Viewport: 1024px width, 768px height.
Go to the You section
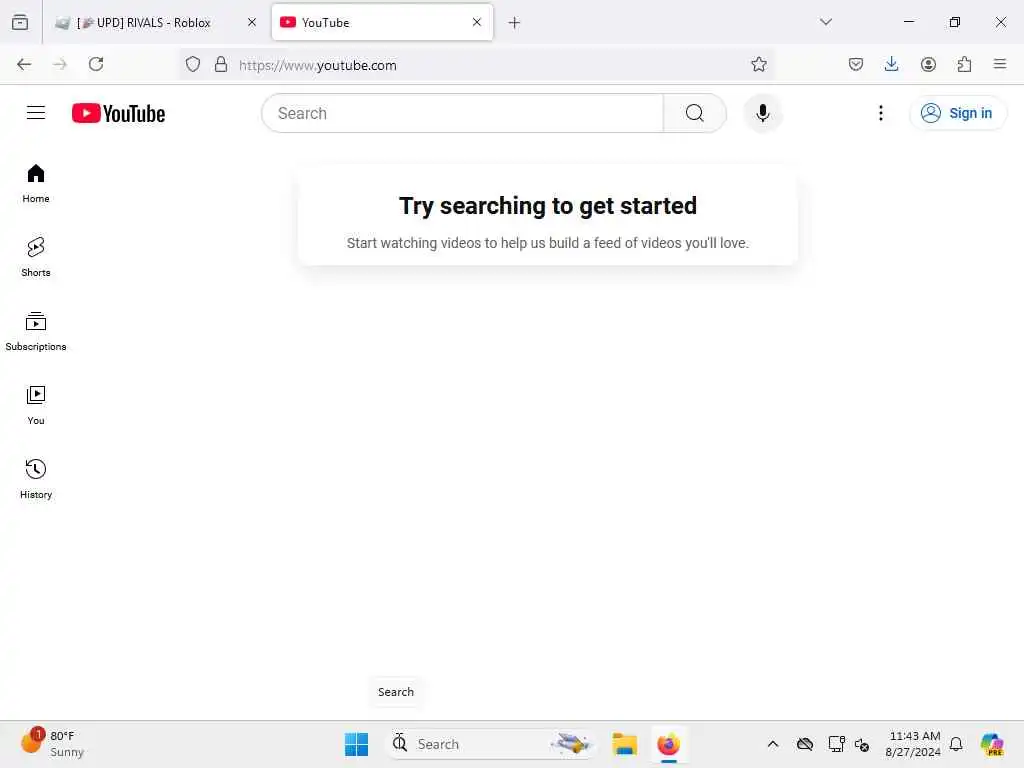[36, 404]
